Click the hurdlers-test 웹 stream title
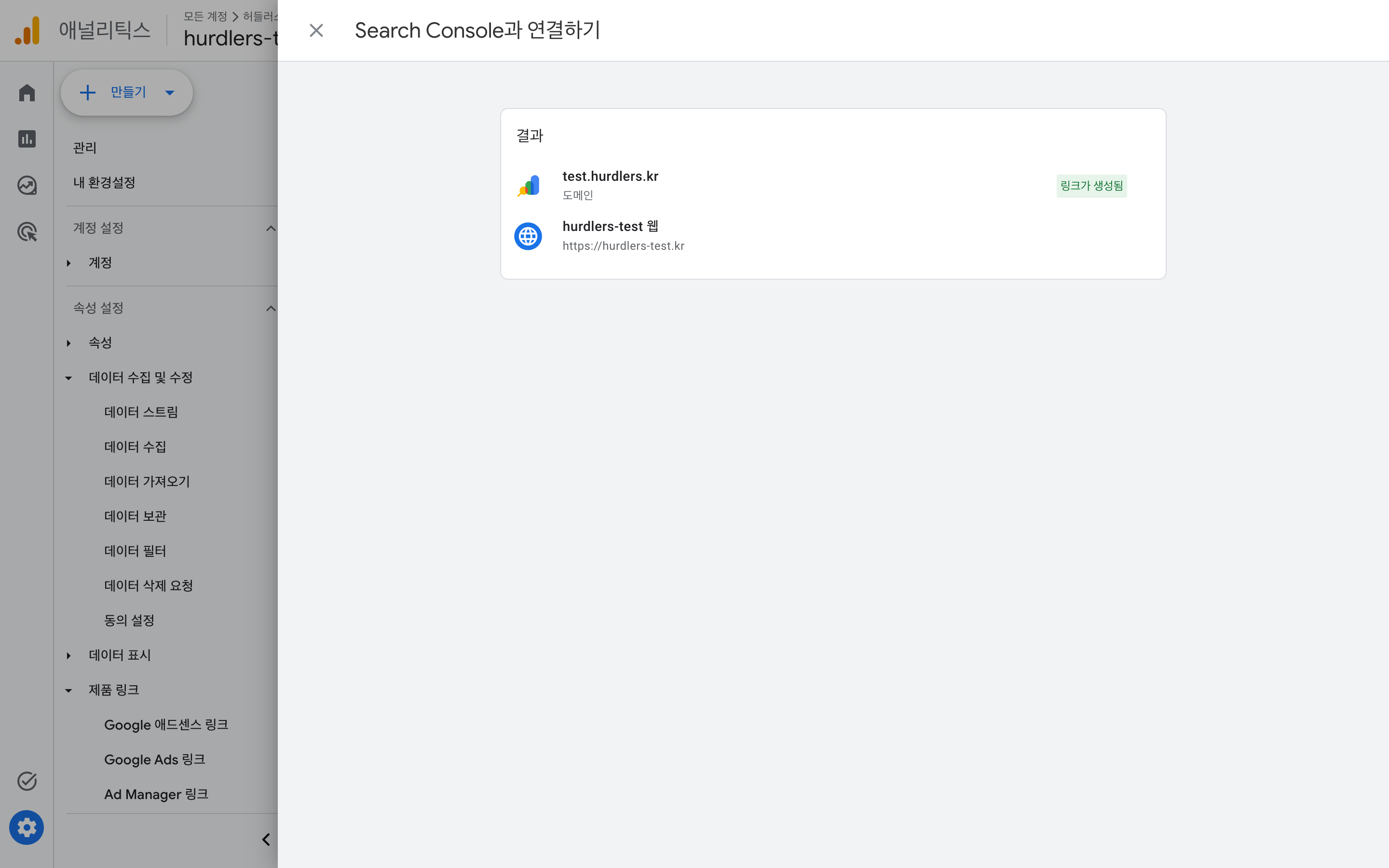 click(x=610, y=226)
